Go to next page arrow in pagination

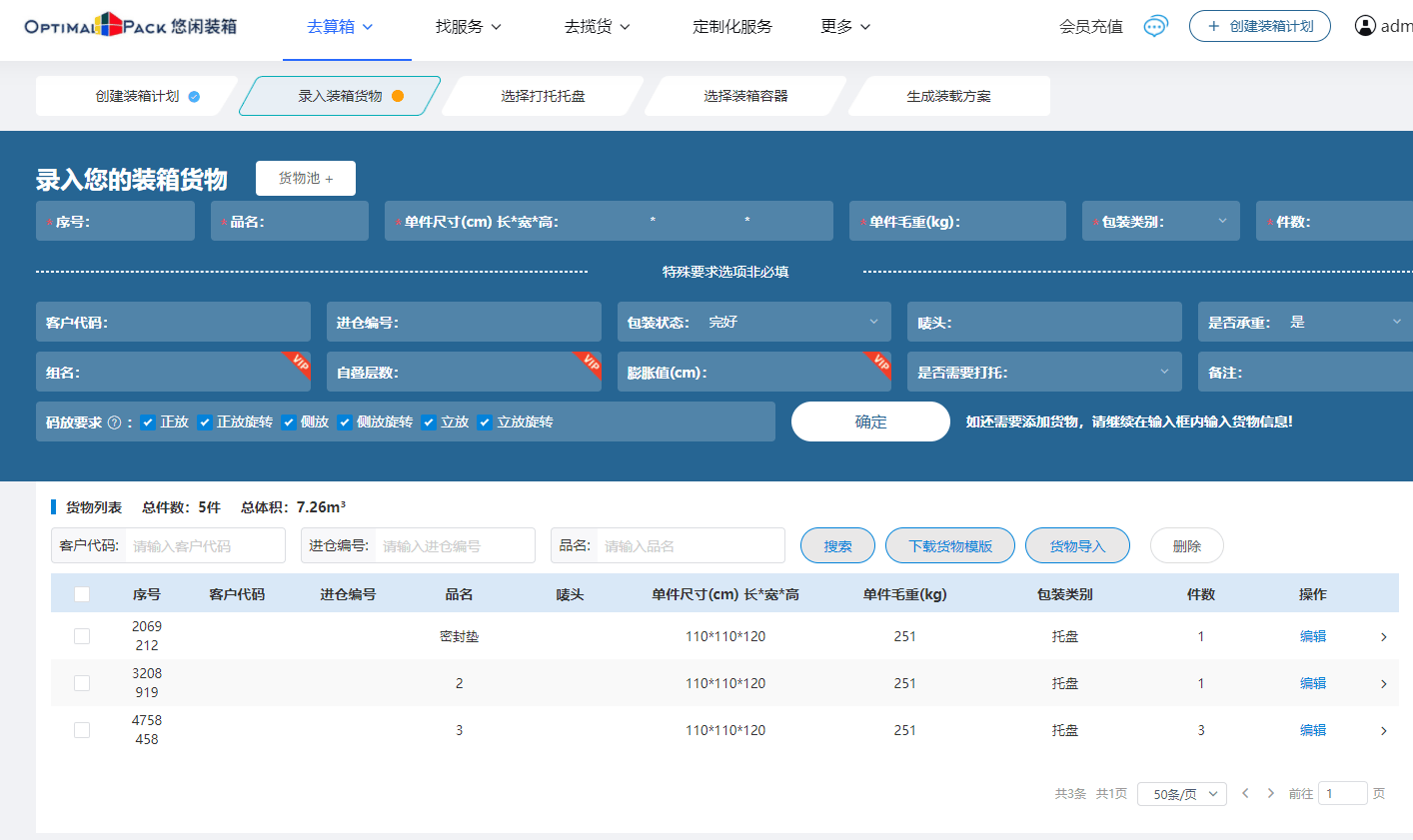point(1270,793)
